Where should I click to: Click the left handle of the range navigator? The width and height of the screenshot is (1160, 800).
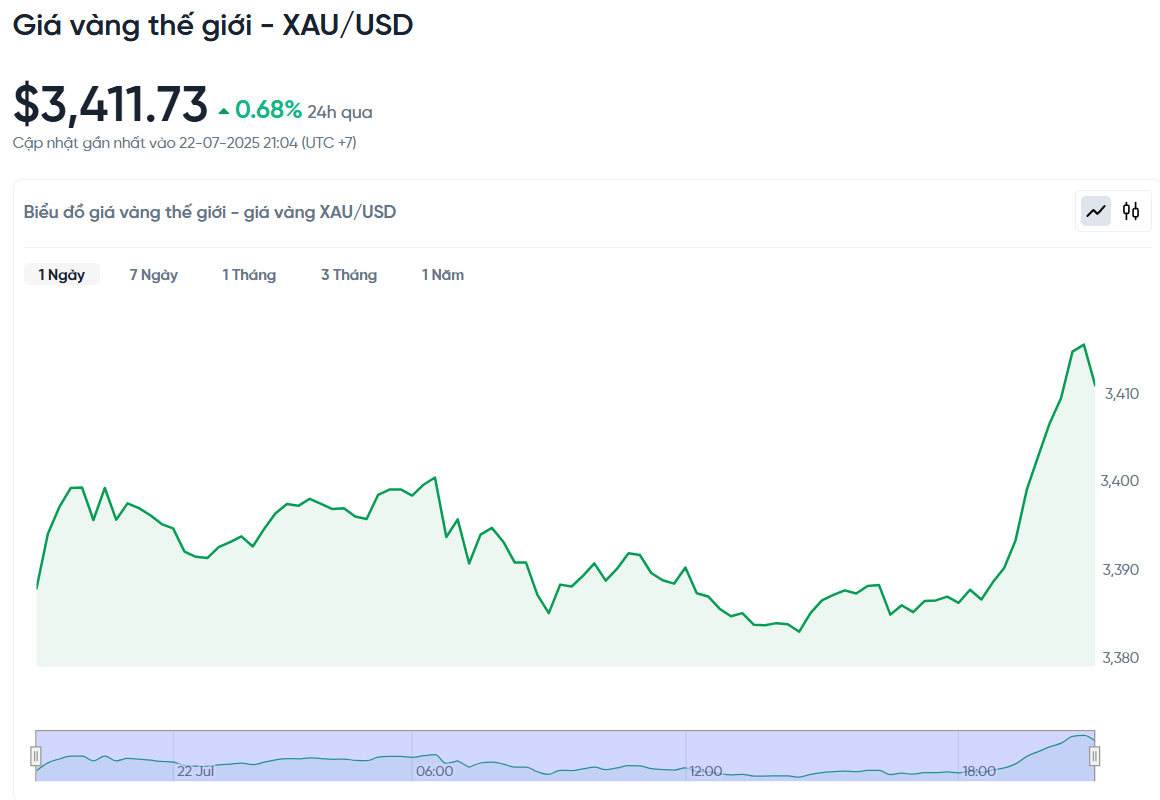point(36,756)
